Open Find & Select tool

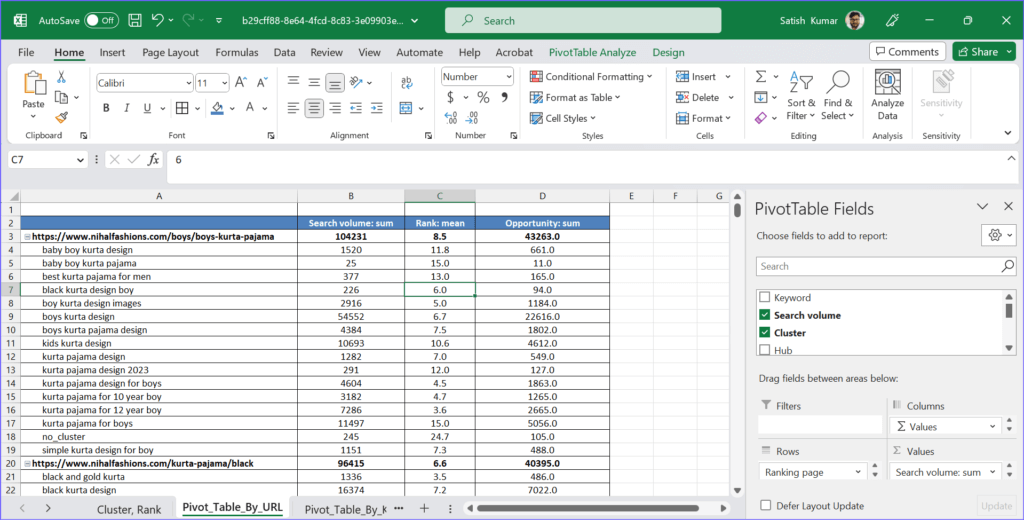[838, 95]
